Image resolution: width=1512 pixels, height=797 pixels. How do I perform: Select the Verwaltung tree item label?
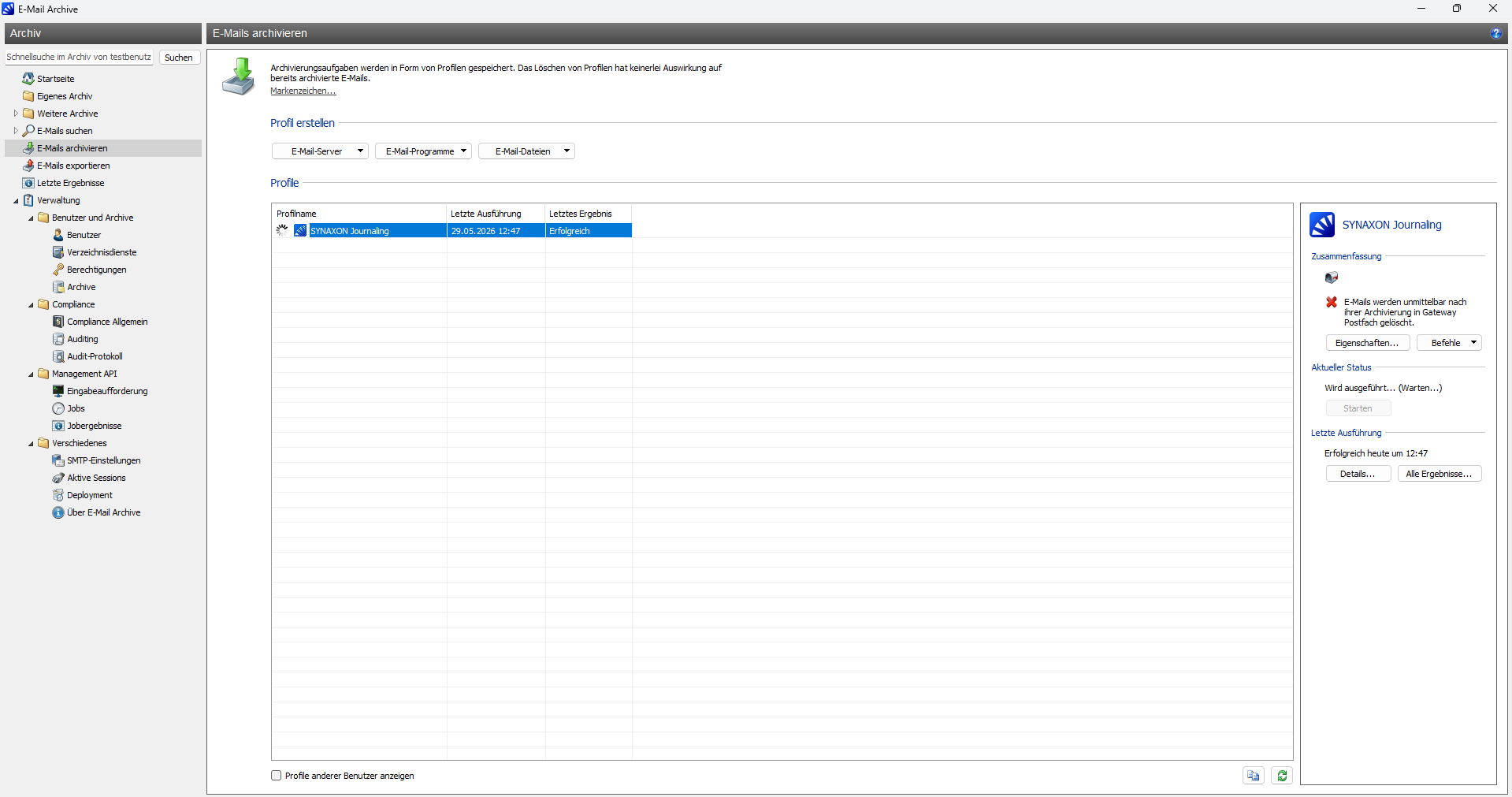(x=58, y=200)
